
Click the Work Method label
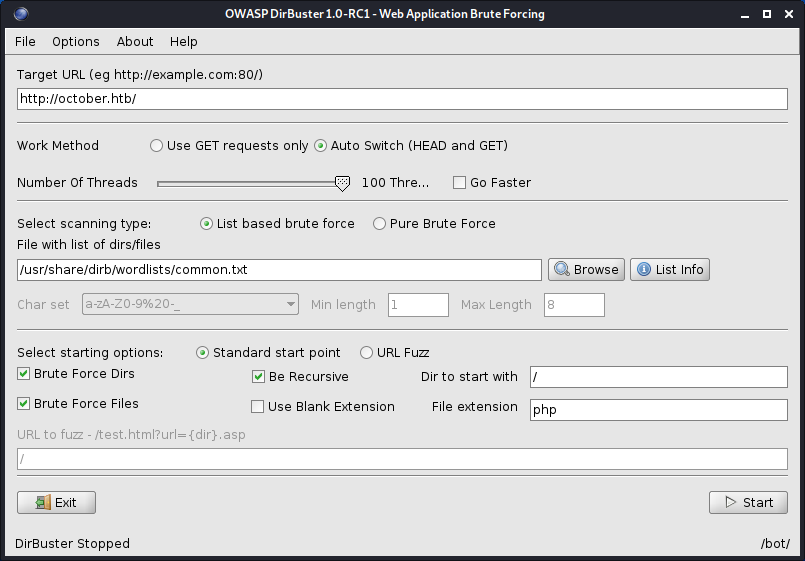tap(58, 146)
